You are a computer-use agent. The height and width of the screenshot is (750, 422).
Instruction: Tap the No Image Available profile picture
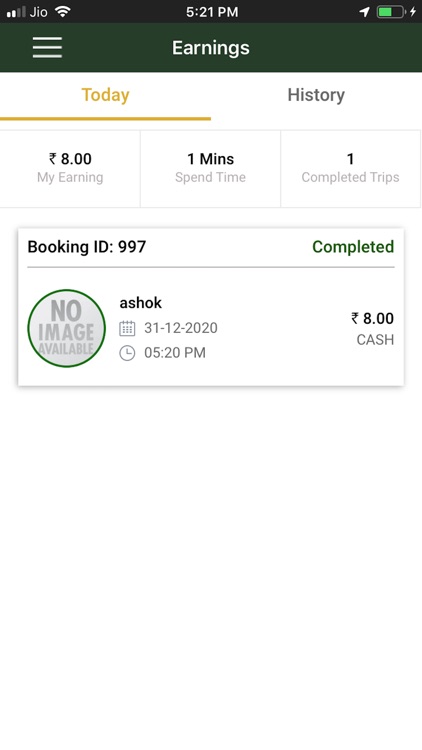66,328
